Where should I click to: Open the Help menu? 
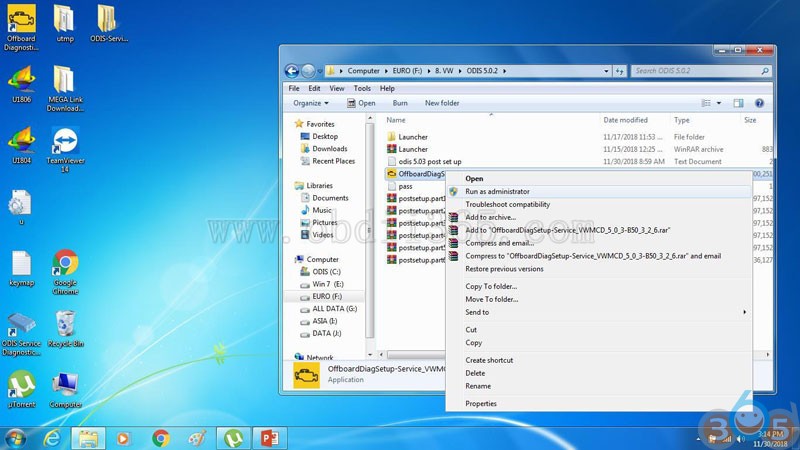click(387, 88)
